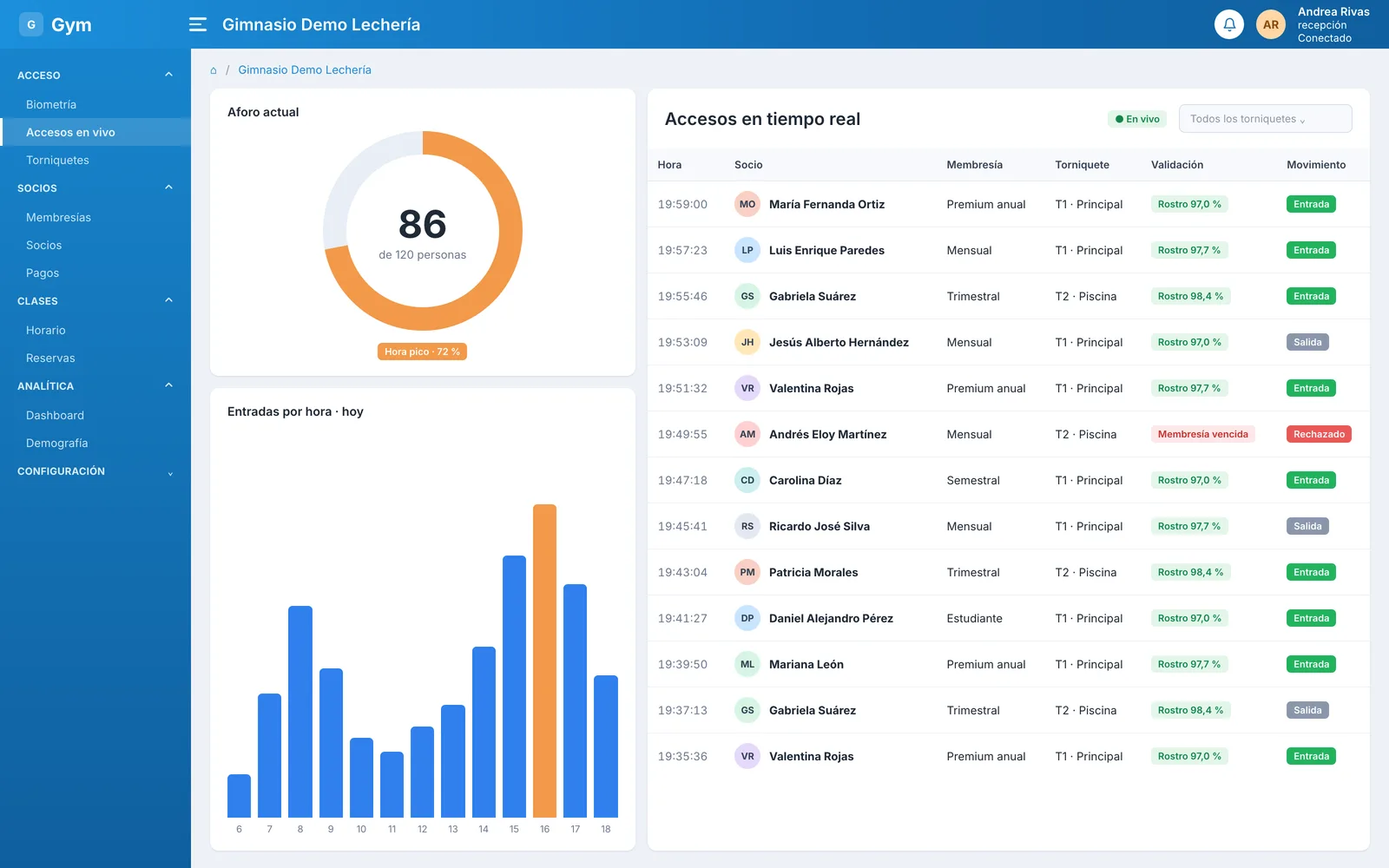Click Jesús Alberto Hernández's JH avatar

747,342
